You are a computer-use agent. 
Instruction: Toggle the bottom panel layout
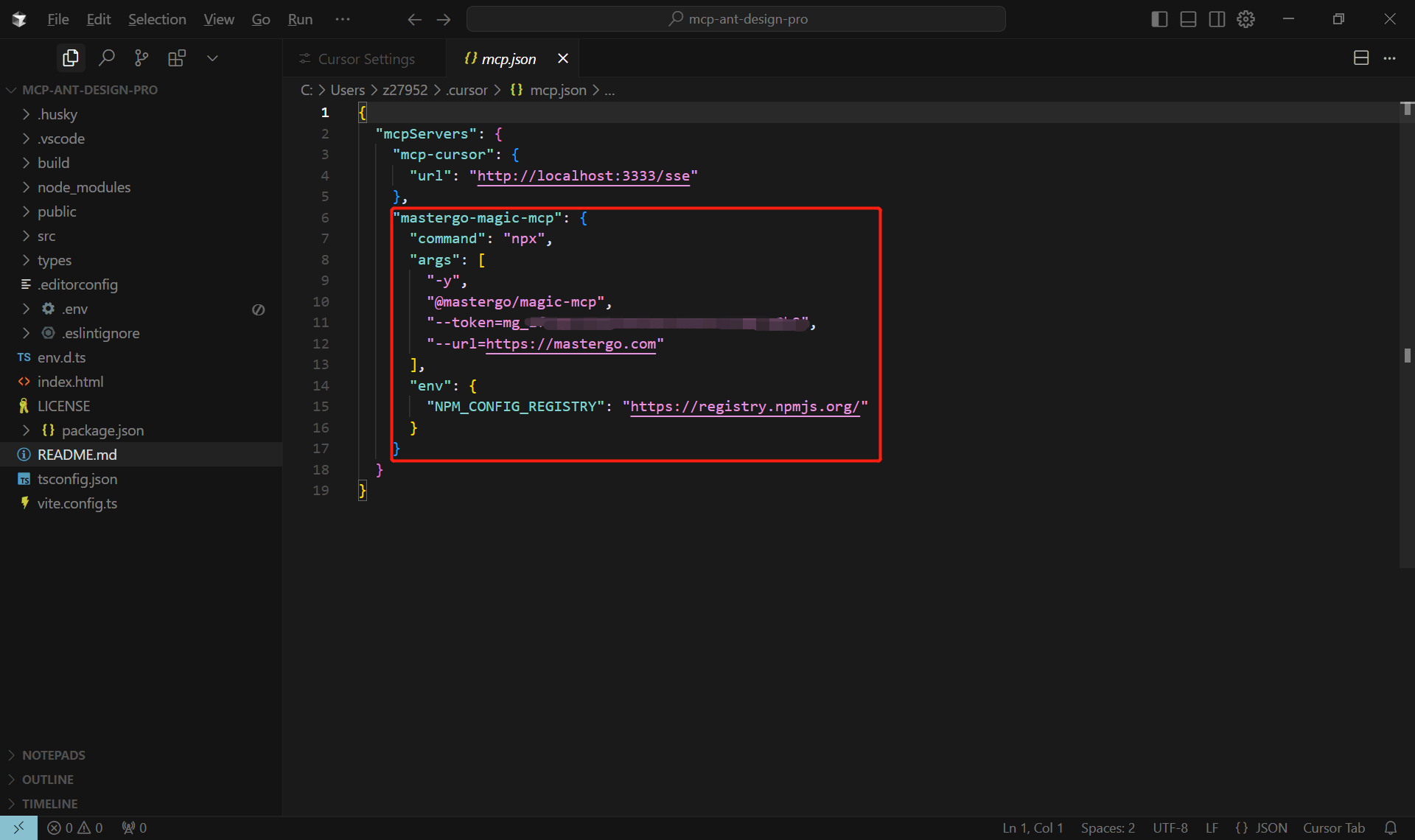pos(1188,19)
